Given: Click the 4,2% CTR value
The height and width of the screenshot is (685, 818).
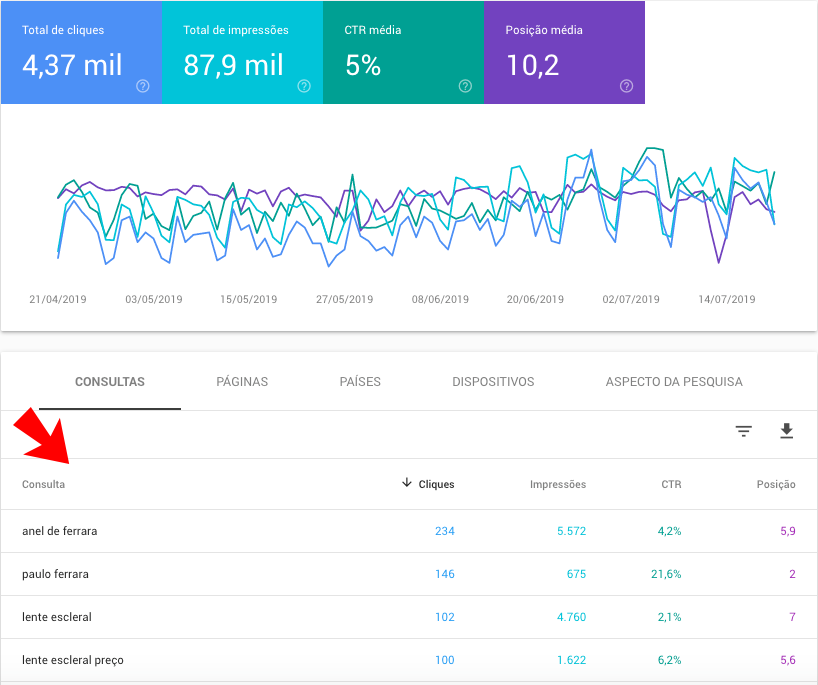Looking at the screenshot, I should click(669, 531).
